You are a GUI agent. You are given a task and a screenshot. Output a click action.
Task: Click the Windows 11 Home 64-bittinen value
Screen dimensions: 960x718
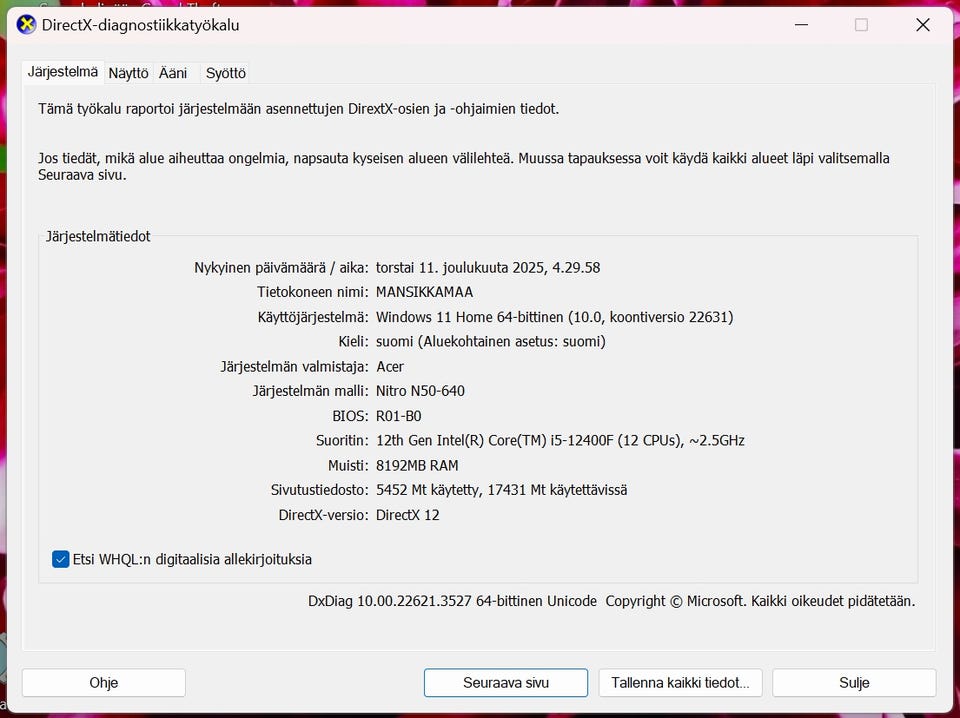point(555,317)
